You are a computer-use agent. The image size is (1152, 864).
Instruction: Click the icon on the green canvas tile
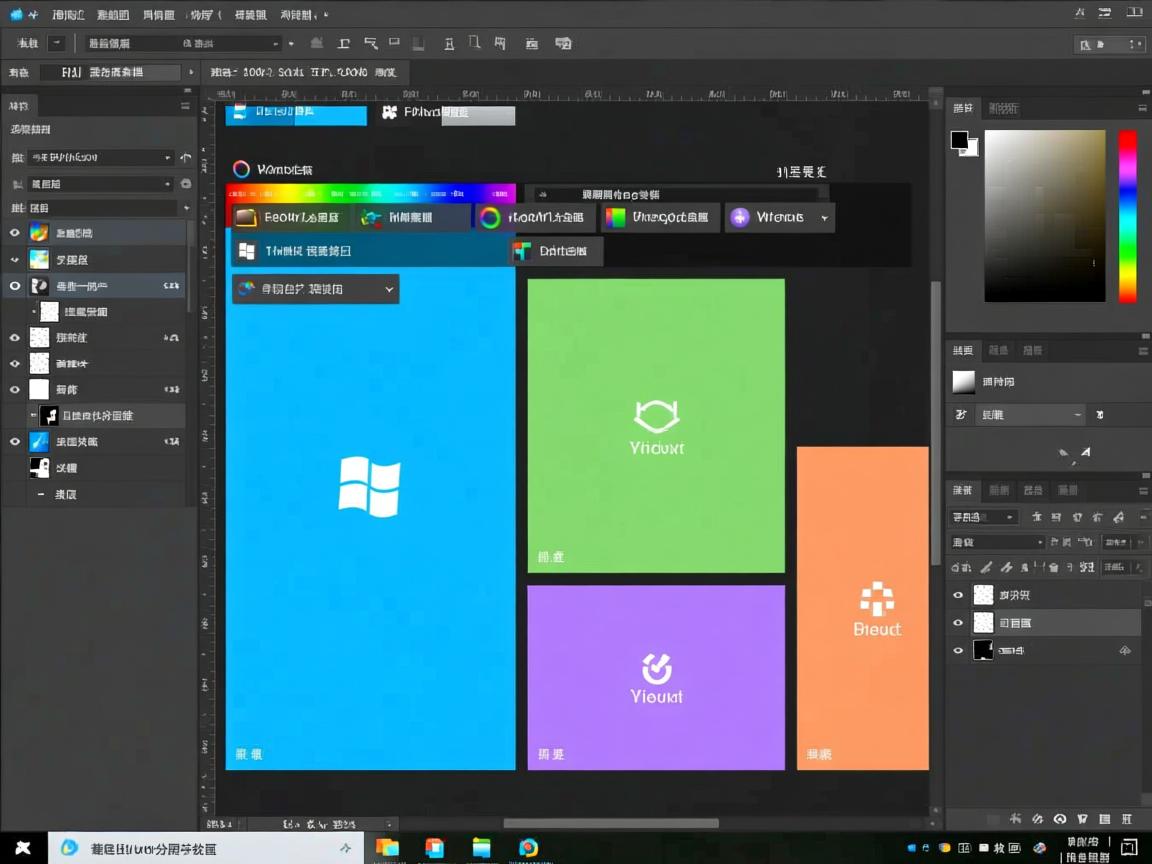coord(656,415)
